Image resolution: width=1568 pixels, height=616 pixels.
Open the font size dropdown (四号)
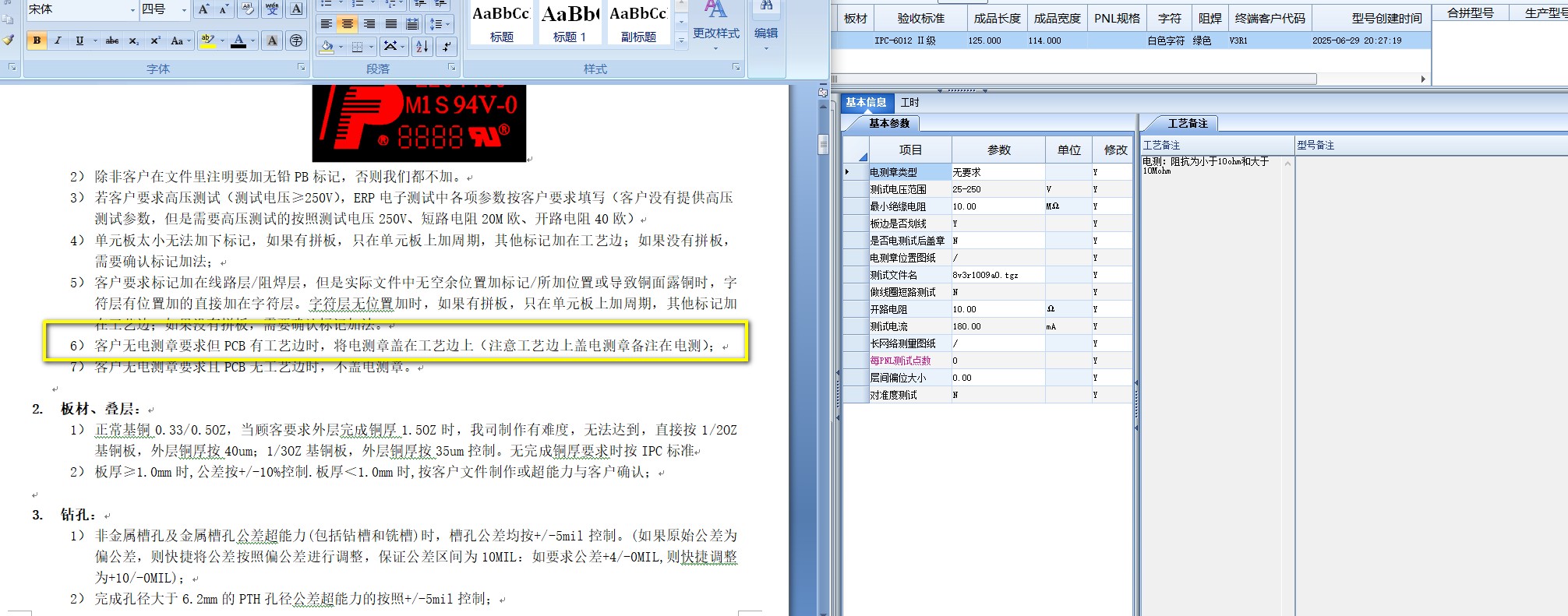tap(184, 10)
